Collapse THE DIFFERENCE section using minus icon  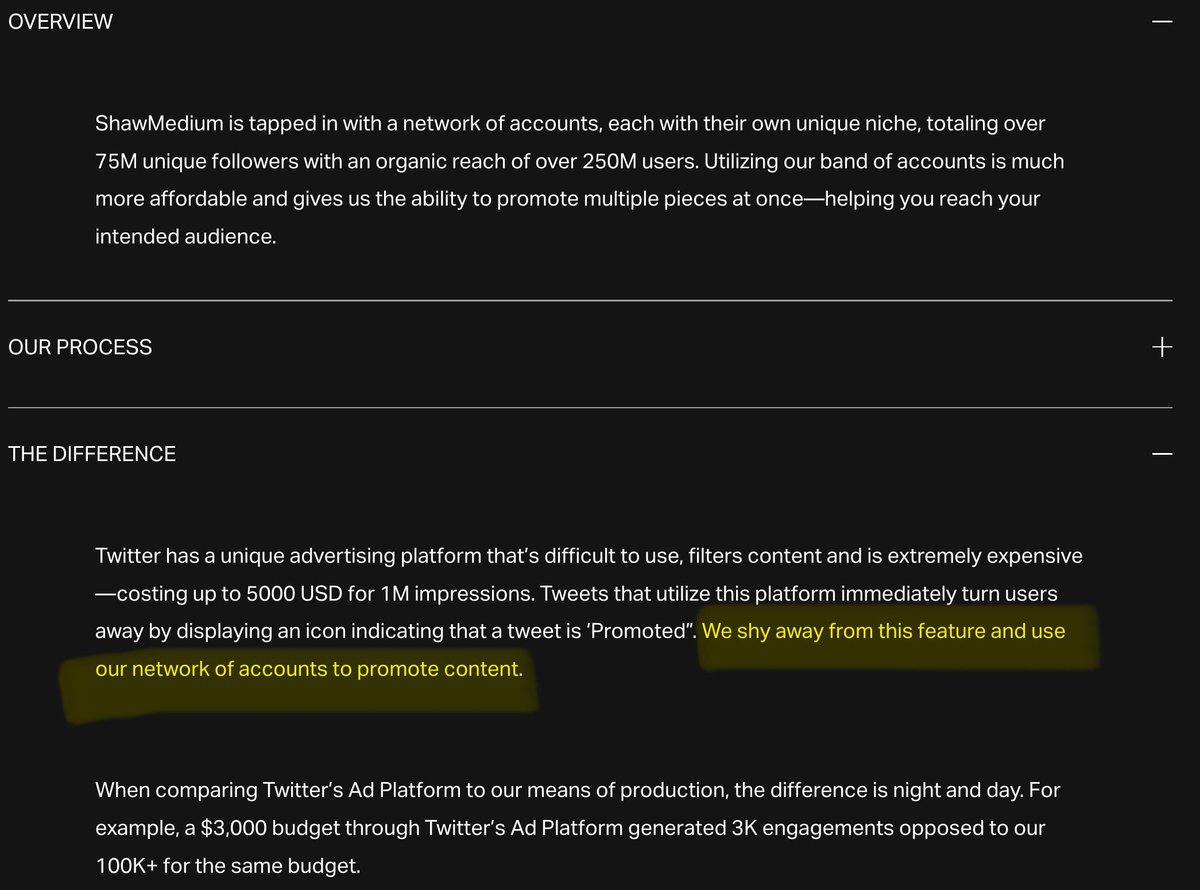(x=1161, y=454)
